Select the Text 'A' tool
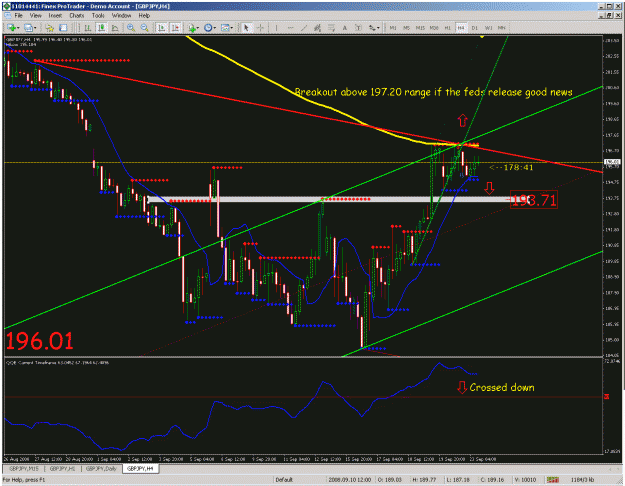 tap(345, 28)
